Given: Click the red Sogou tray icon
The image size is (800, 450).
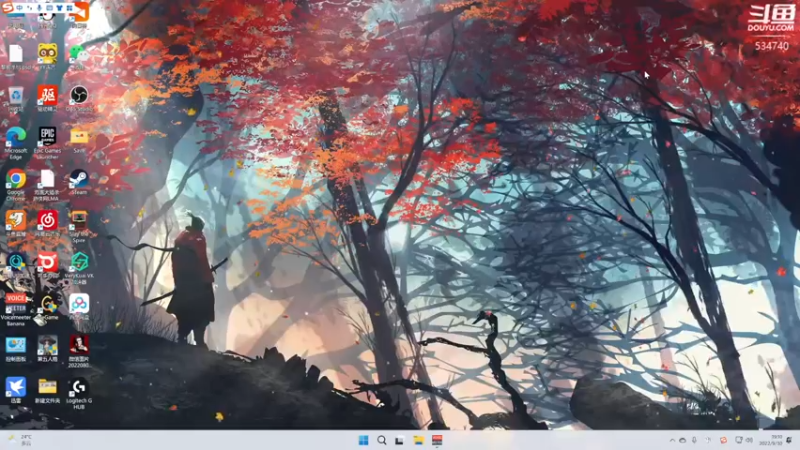Looking at the screenshot, I should 723,440.
